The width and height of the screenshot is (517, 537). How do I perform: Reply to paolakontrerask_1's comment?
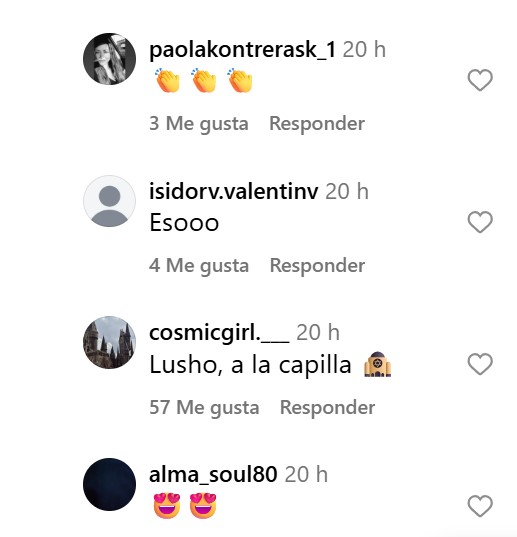[x=317, y=123]
